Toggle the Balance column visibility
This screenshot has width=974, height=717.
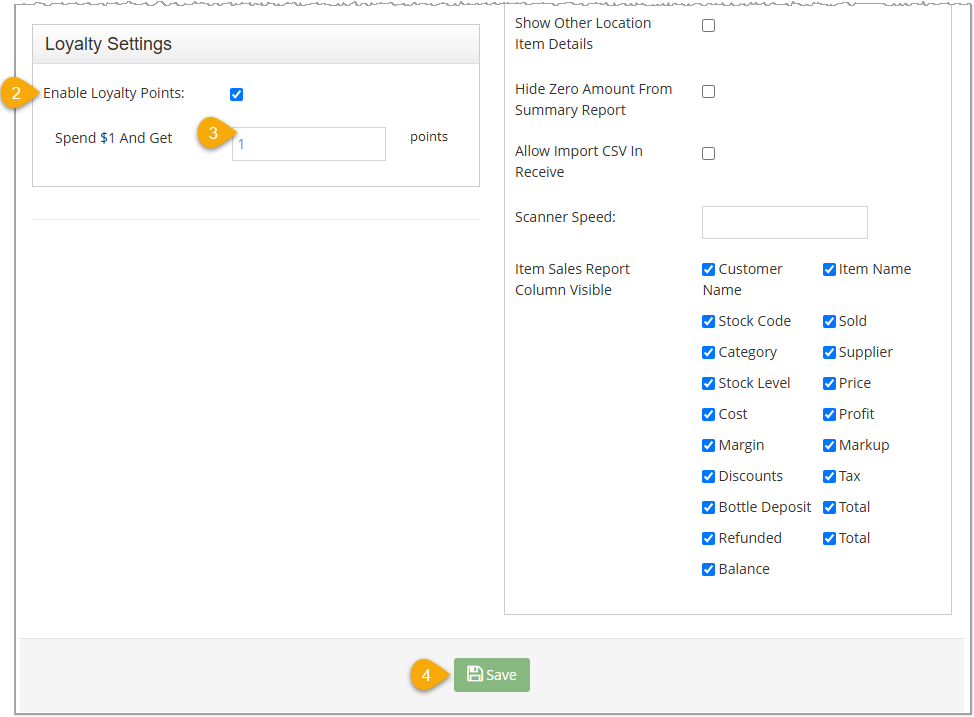pos(708,569)
